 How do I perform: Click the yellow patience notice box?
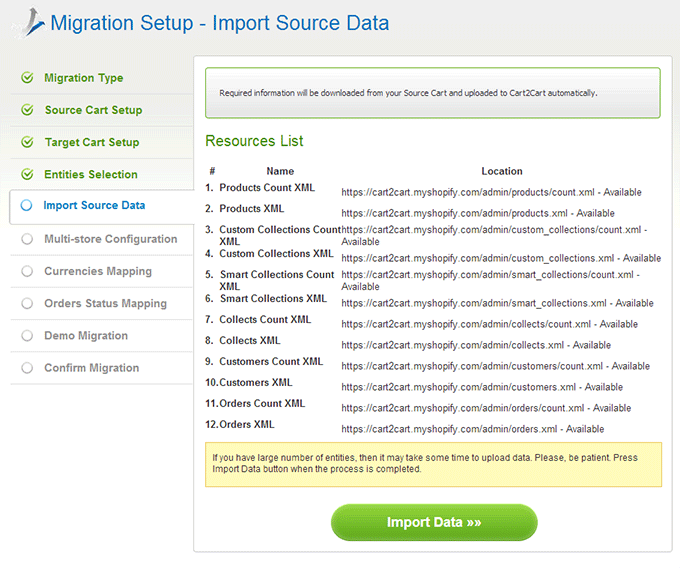point(433,464)
